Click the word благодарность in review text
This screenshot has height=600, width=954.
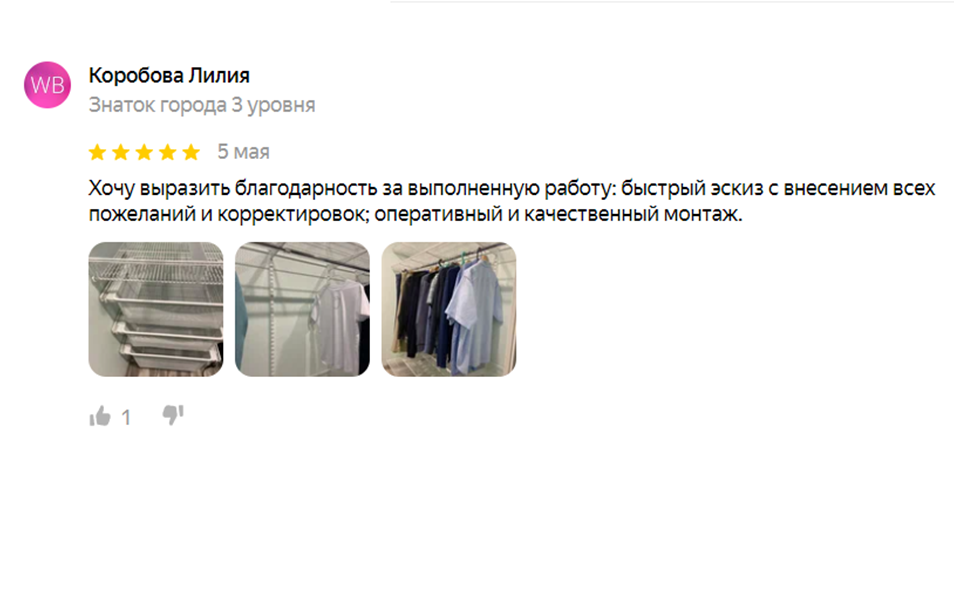306,189
